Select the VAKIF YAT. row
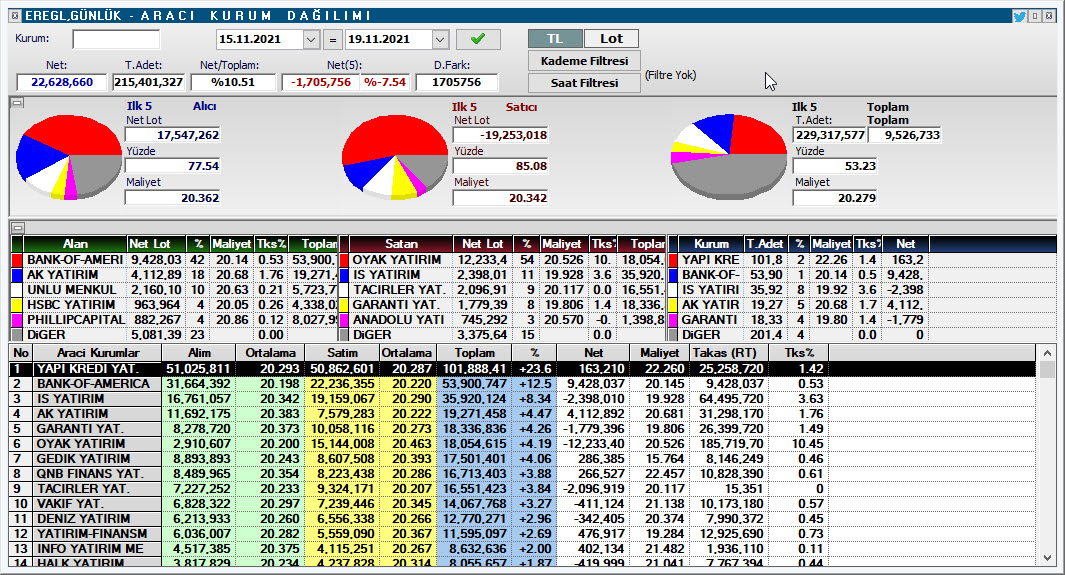The width and height of the screenshot is (1065, 575). pyautogui.click(x=522, y=503)
